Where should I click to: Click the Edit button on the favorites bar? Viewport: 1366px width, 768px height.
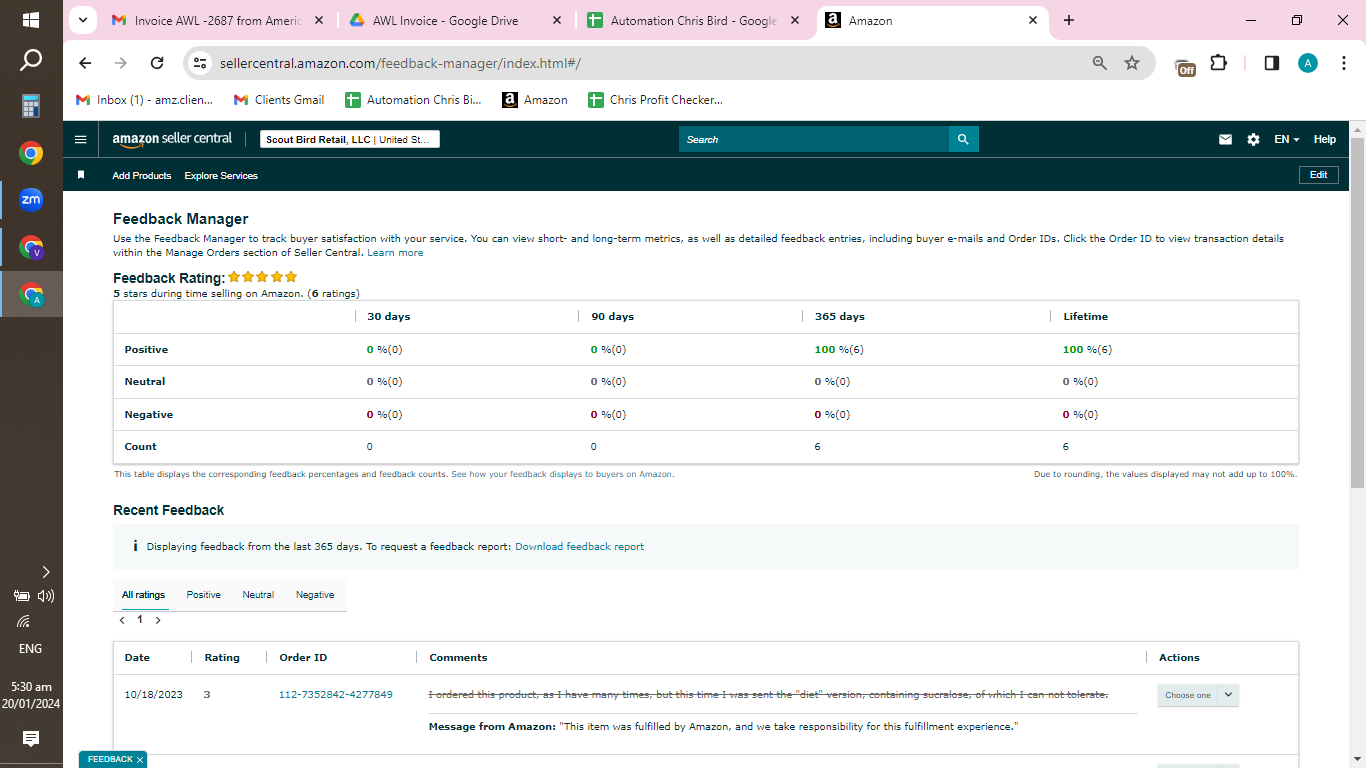click(1318, 175)
